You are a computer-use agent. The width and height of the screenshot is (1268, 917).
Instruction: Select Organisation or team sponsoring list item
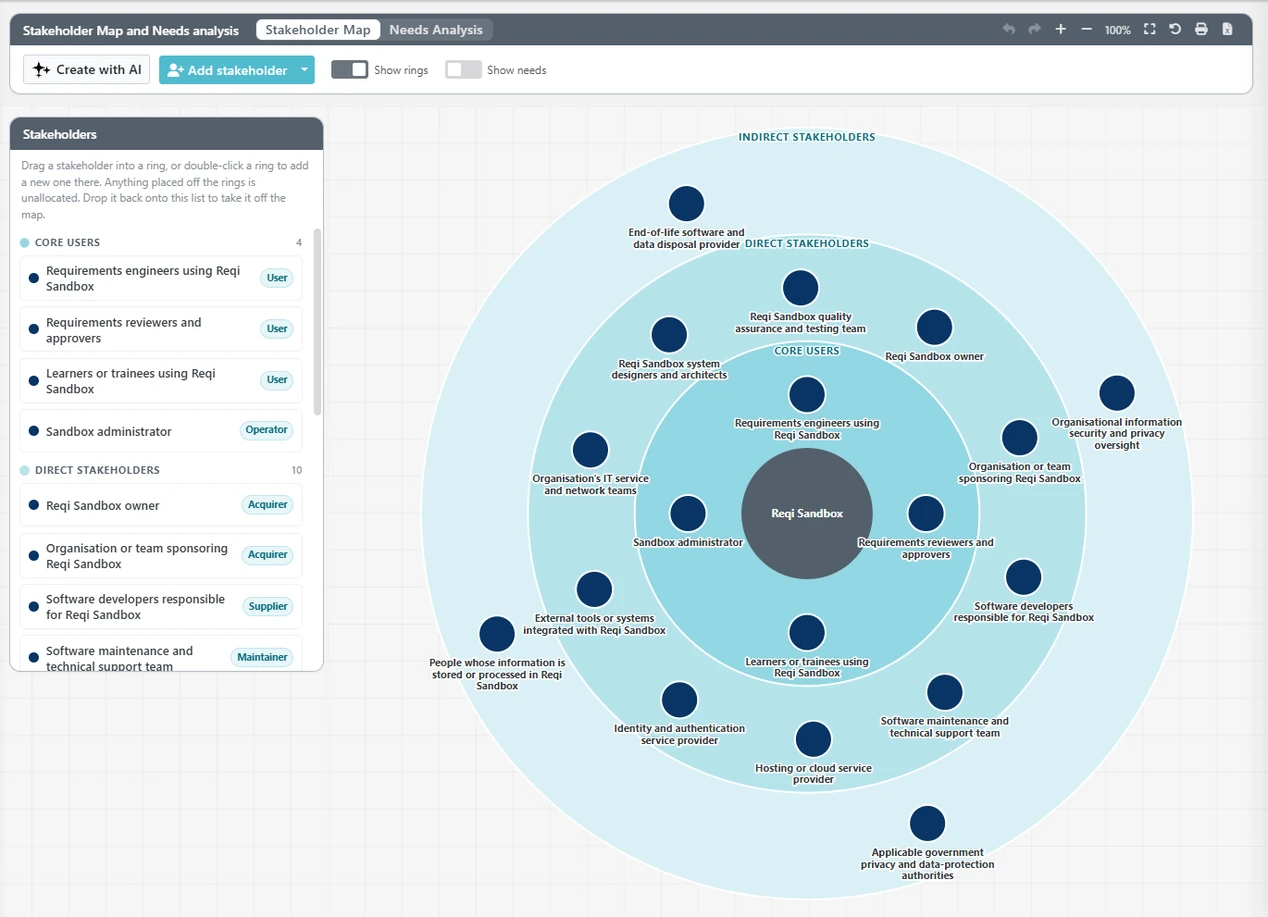161,556
